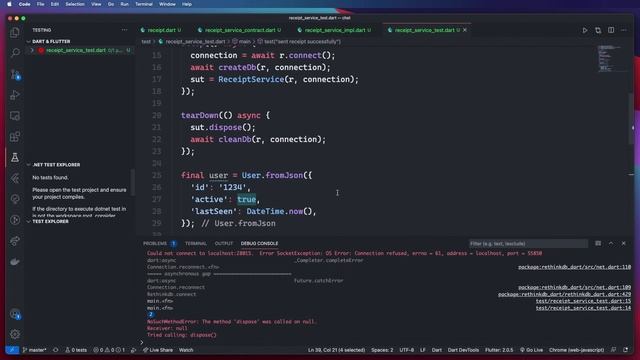
Task: Click Go Live in status bar
Action: click(x=531, y=350)
